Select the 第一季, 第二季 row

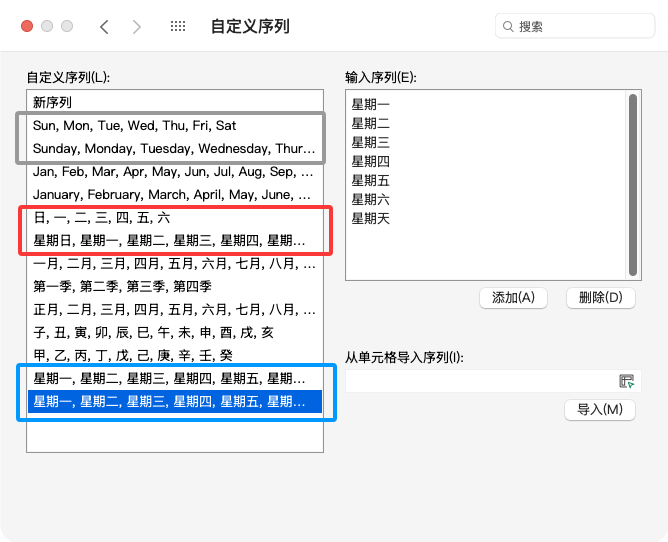pos(175,286)
